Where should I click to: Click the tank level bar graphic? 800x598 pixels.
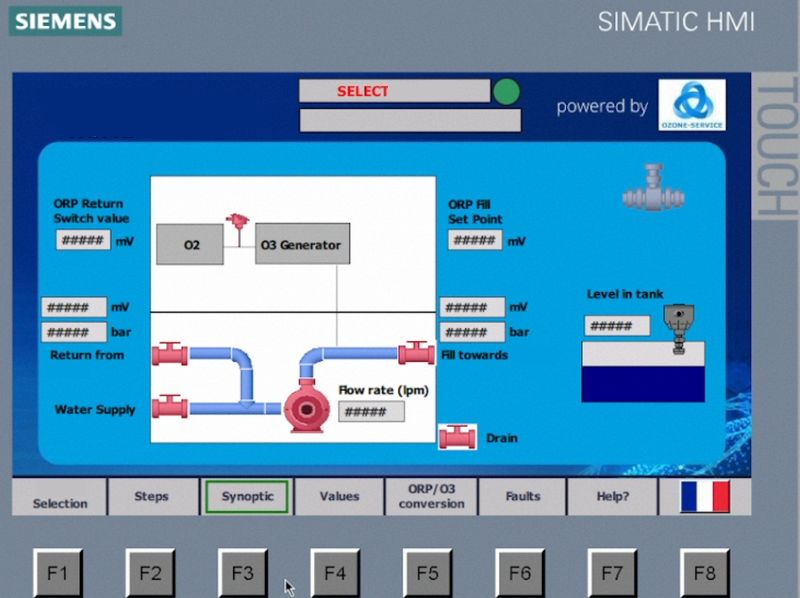point(643,372)
